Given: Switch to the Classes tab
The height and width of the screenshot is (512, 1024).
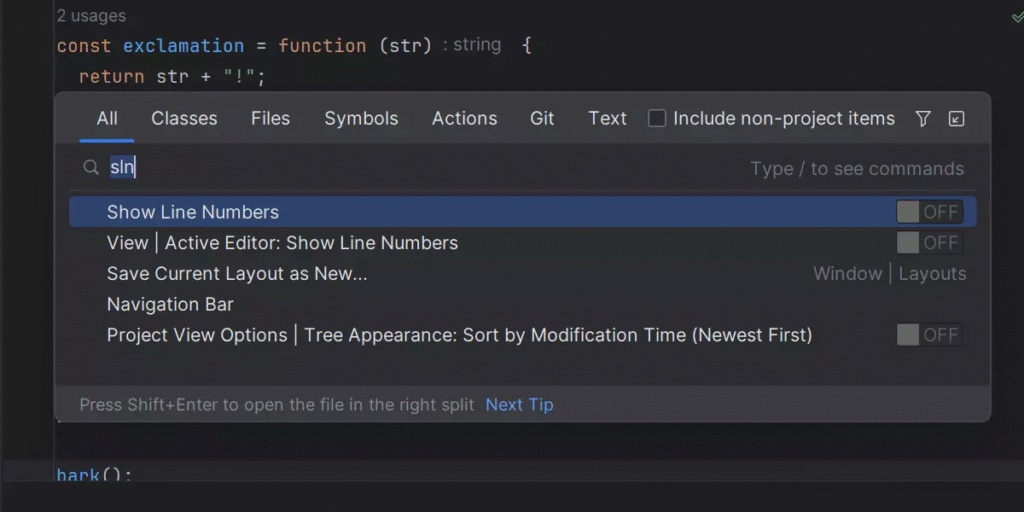Looking at the screenshot, I should (x=184, y=119).
